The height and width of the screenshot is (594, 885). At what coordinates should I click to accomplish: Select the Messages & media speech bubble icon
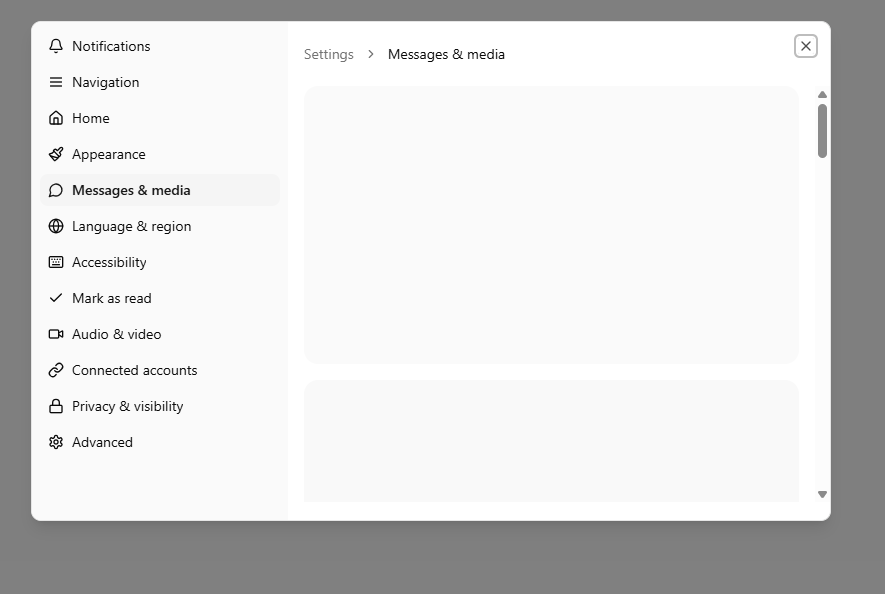click(x=56, y=190)
